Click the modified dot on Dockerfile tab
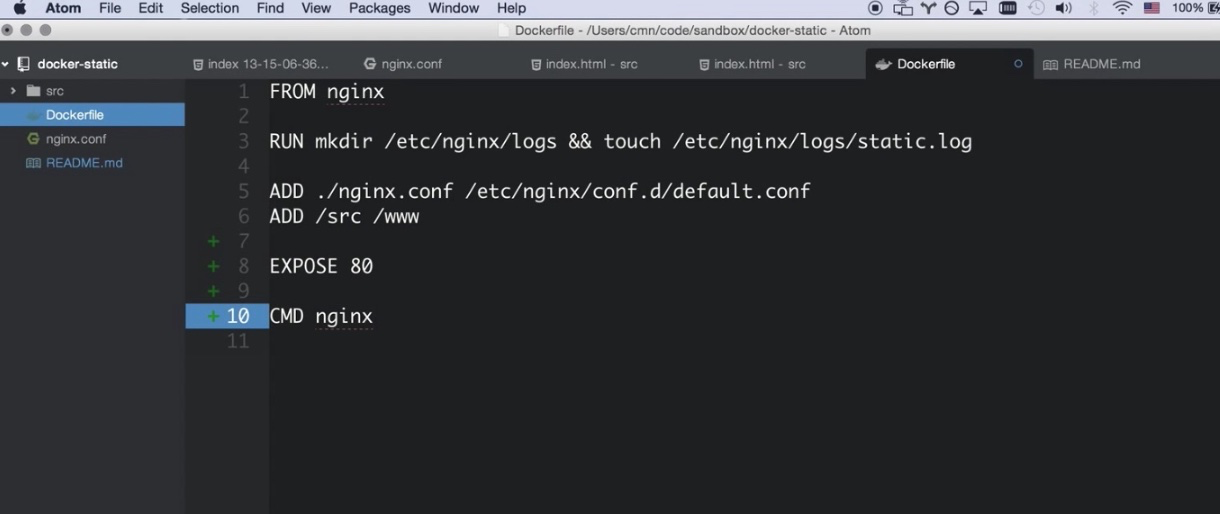The height and width of the screenshot is (514, 1220). coord(1018,64)
